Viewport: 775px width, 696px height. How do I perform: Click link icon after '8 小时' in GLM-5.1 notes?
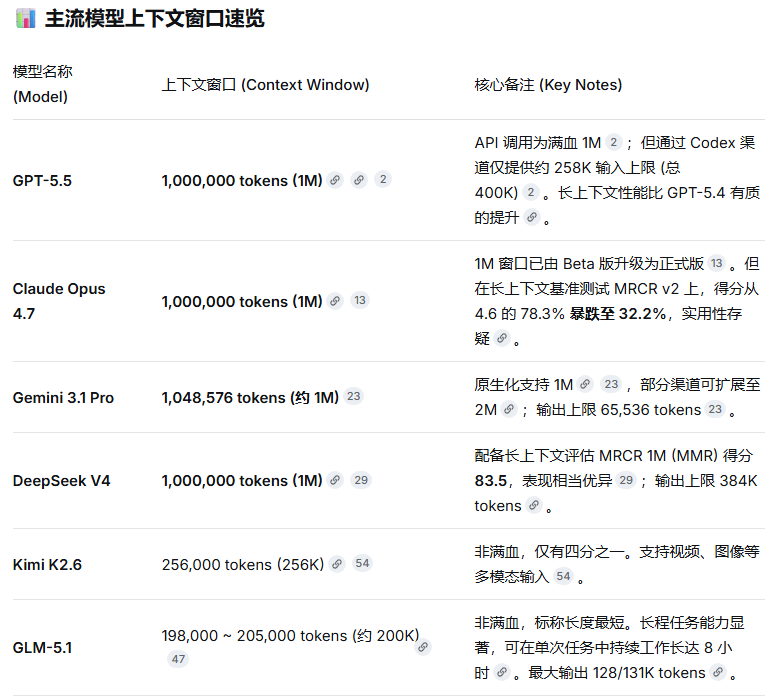[x=502, y=672]
